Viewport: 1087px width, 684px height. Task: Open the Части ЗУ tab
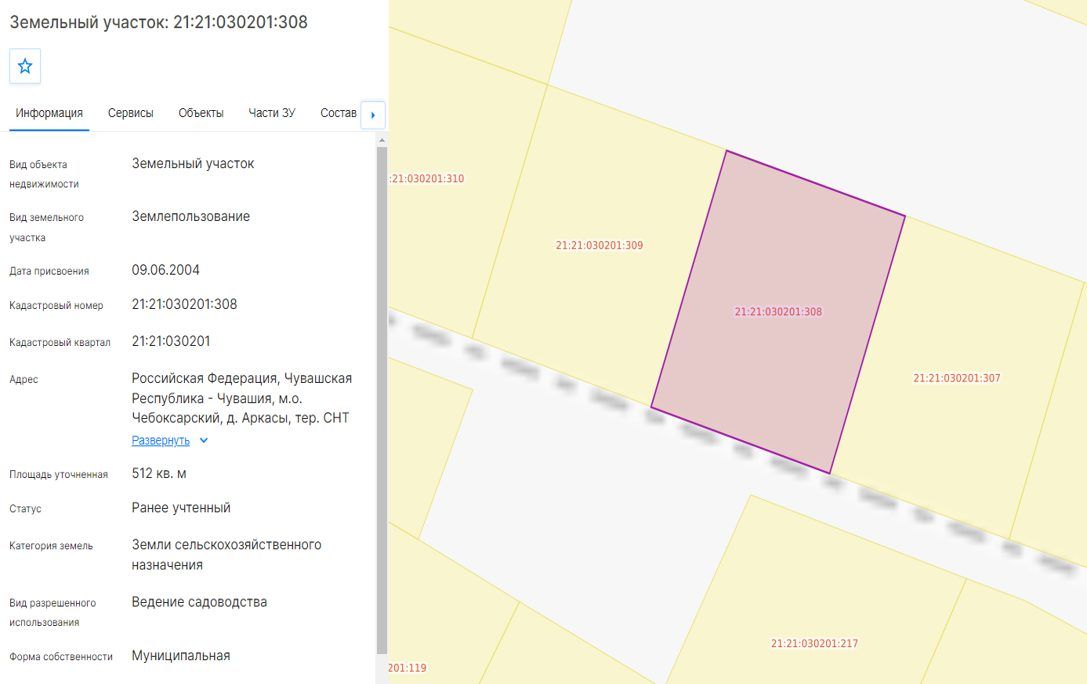coord(272,113)
